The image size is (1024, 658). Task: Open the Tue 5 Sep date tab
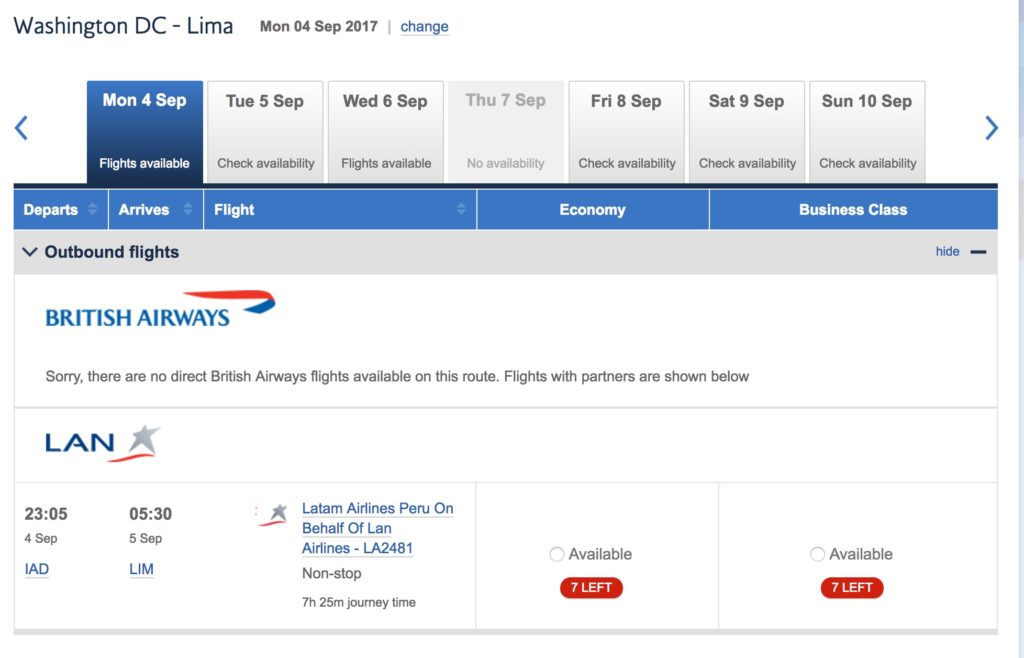(x=265, y=131)
